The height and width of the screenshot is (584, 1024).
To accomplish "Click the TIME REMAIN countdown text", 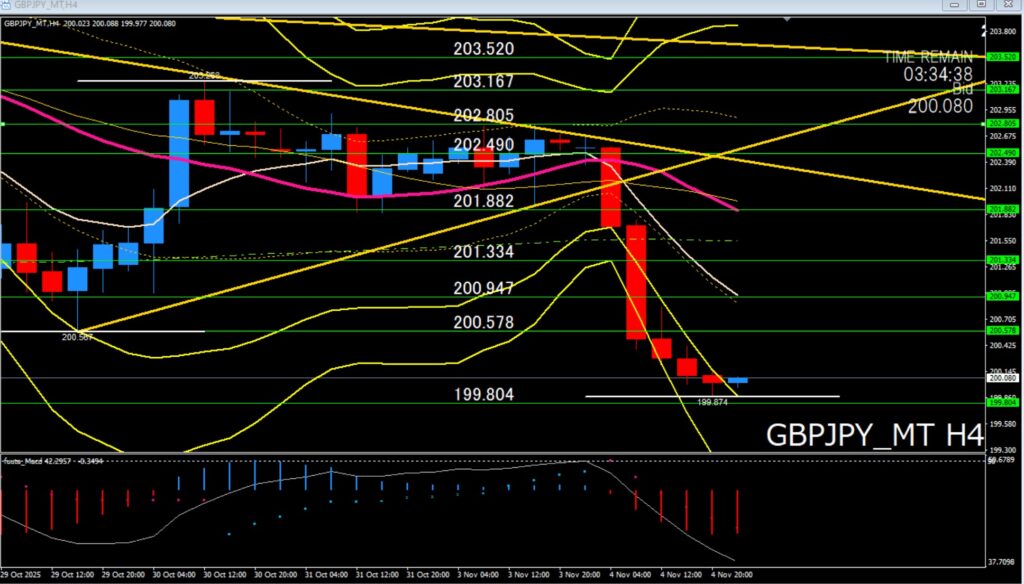I will pos(928,66).
